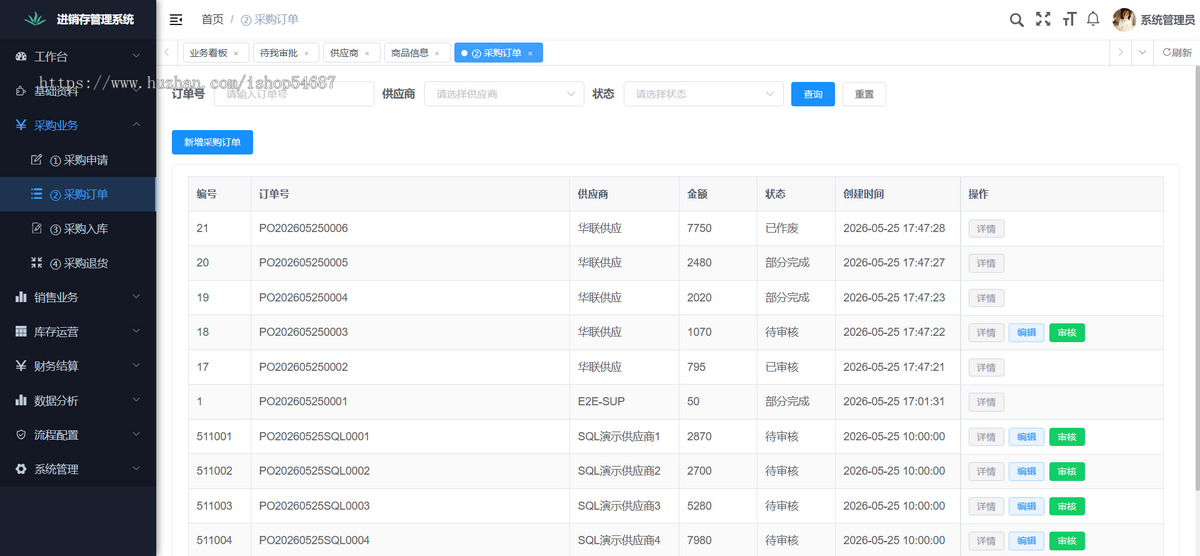Expand the 基础资料 menu
Screen dimensions: 1200x556
[x=137, y=91]
